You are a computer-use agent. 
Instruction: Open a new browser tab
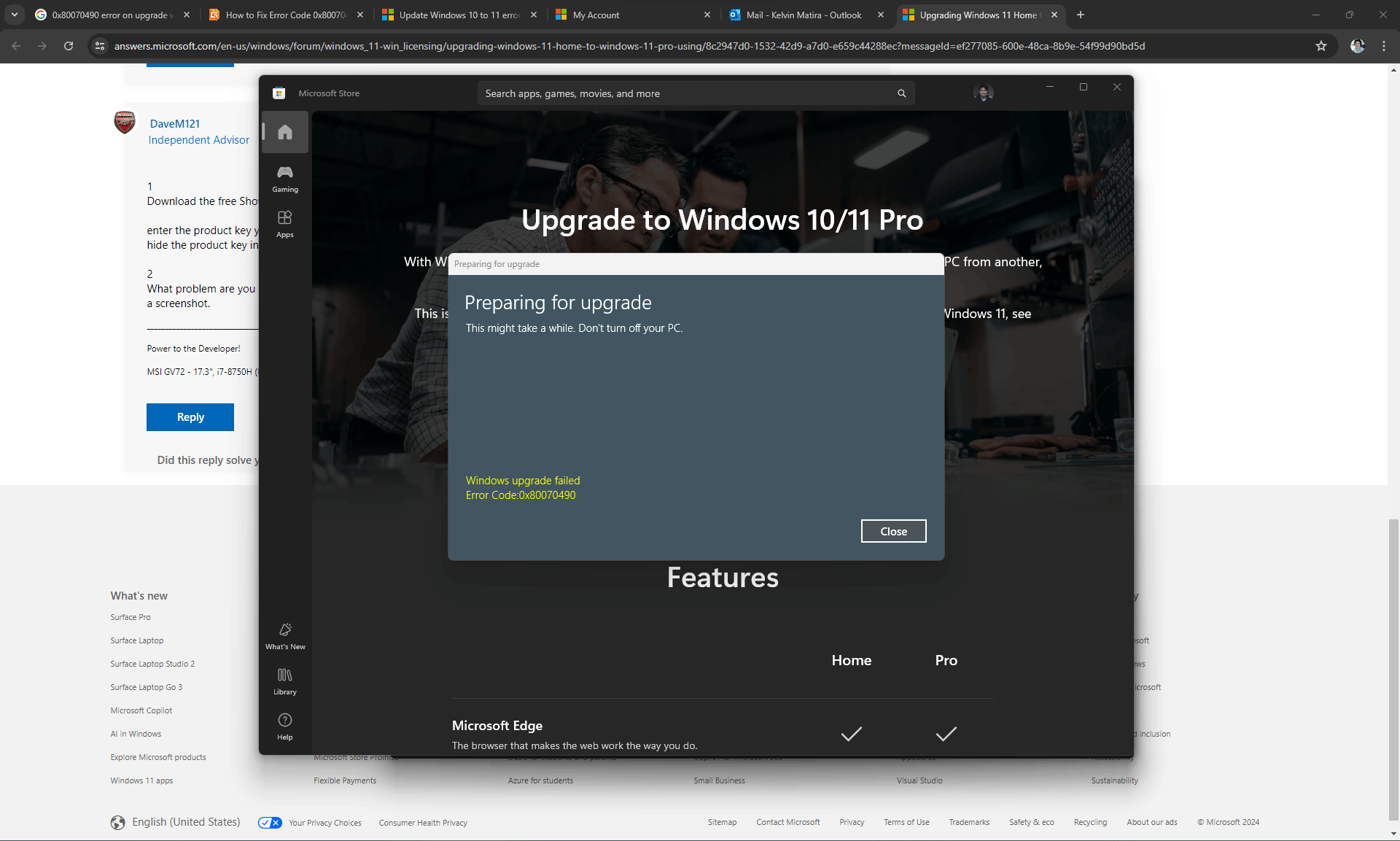click(x=1081, y=15)
